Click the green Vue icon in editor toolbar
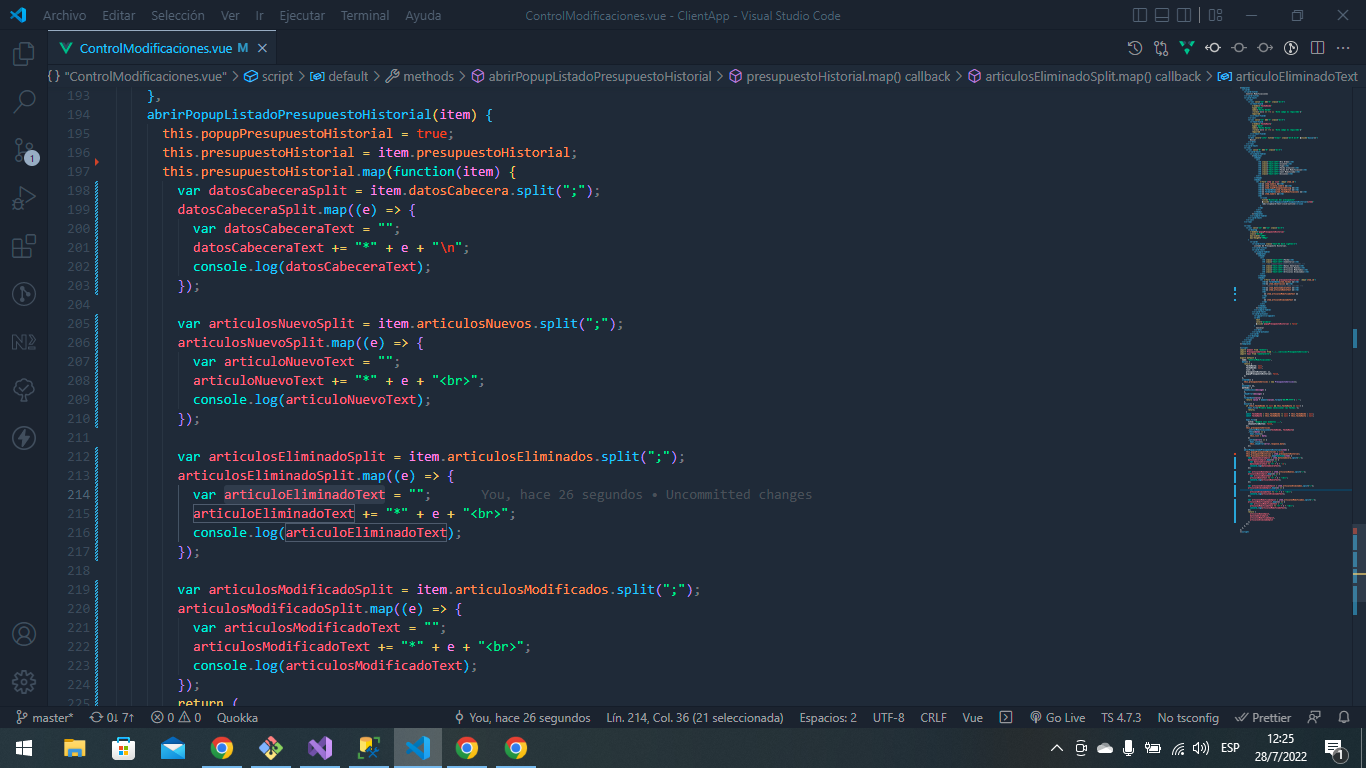Screen dimensions: 1366x768 1187,48
